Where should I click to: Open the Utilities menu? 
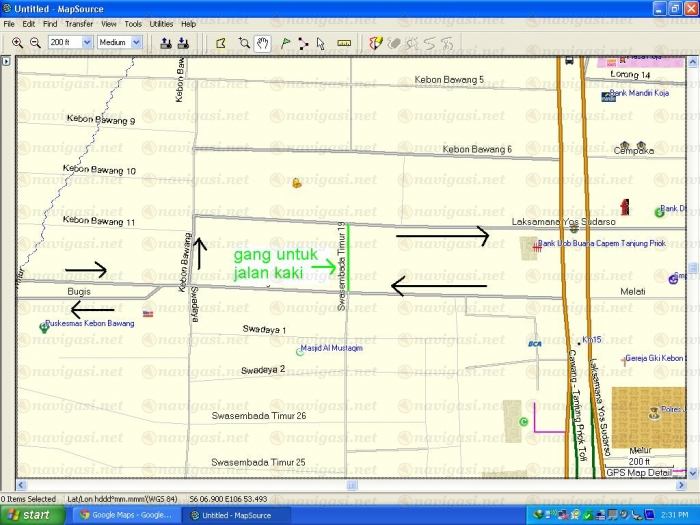[161, 23]
